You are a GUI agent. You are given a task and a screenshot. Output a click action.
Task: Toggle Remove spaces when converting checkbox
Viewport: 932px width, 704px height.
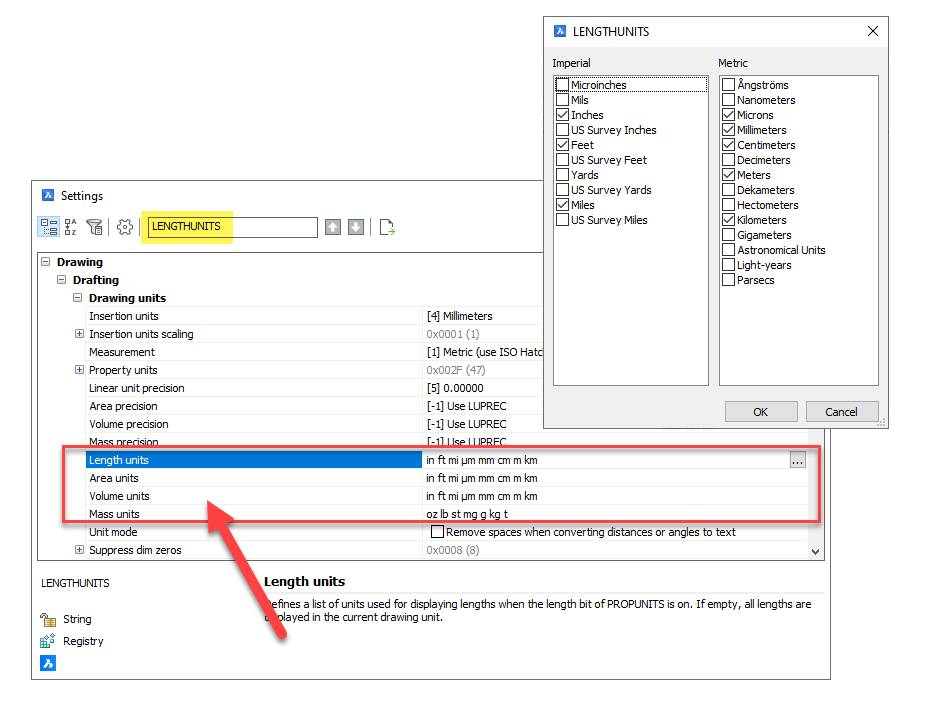click(437, 532)
